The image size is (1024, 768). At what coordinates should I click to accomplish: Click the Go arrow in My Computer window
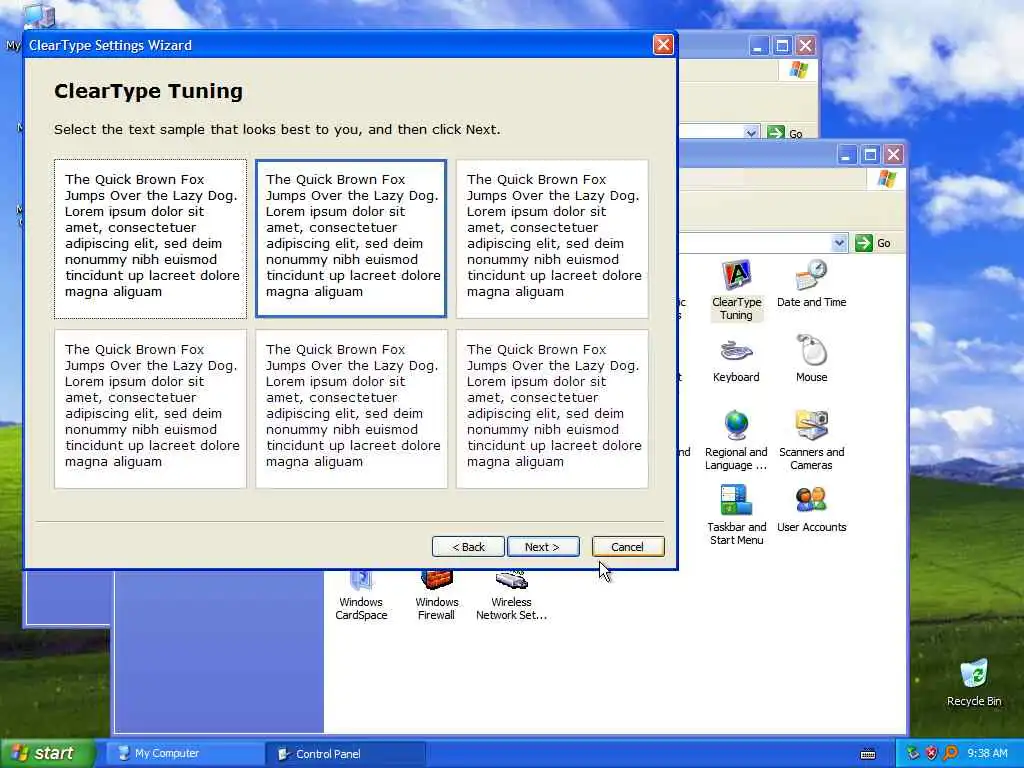[x=776, y=133]
